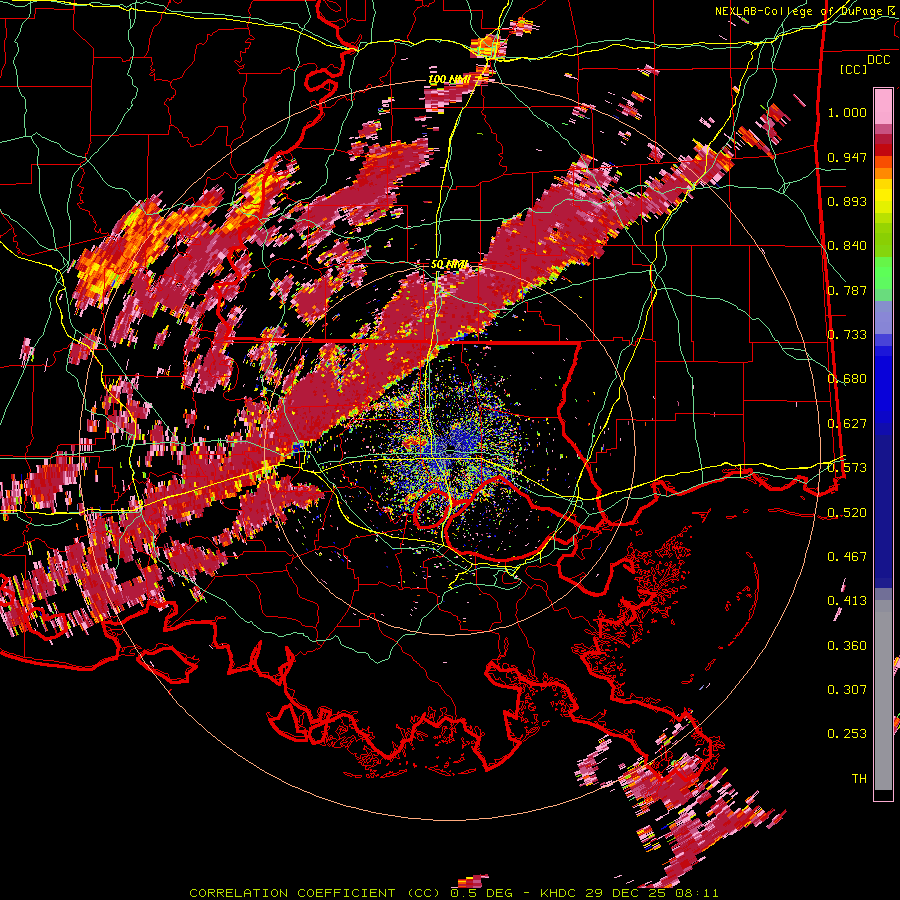Click the 50 NMI range ring label
This screenshot has width=900, height=900.
pos(449,264)
